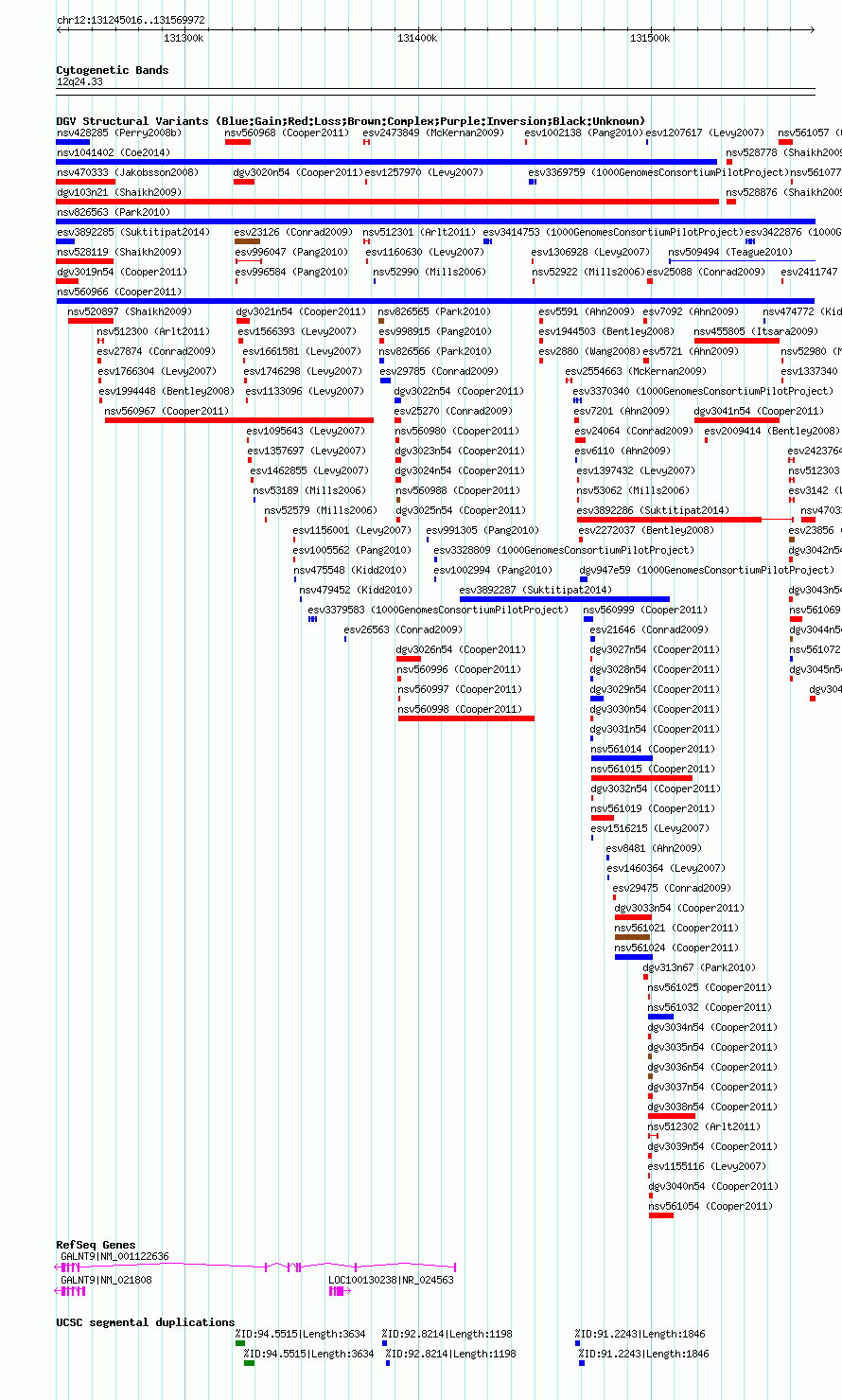
Task: Click esv3379583 1000GenomesConsortiumPilotProject variant
Action: (x=438, y=611)
